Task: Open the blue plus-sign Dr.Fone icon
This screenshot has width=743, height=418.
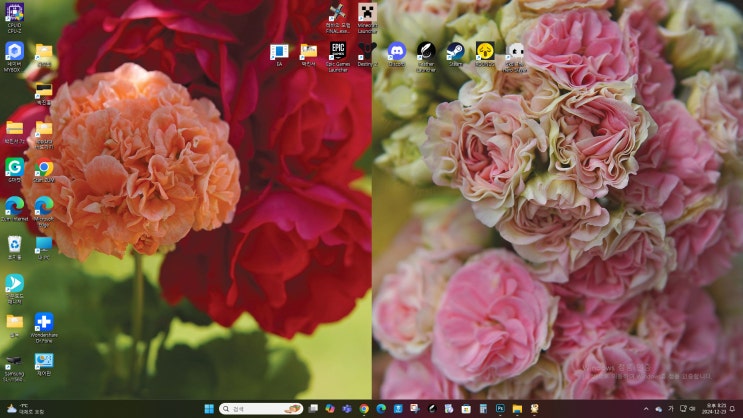Action: 44,322
